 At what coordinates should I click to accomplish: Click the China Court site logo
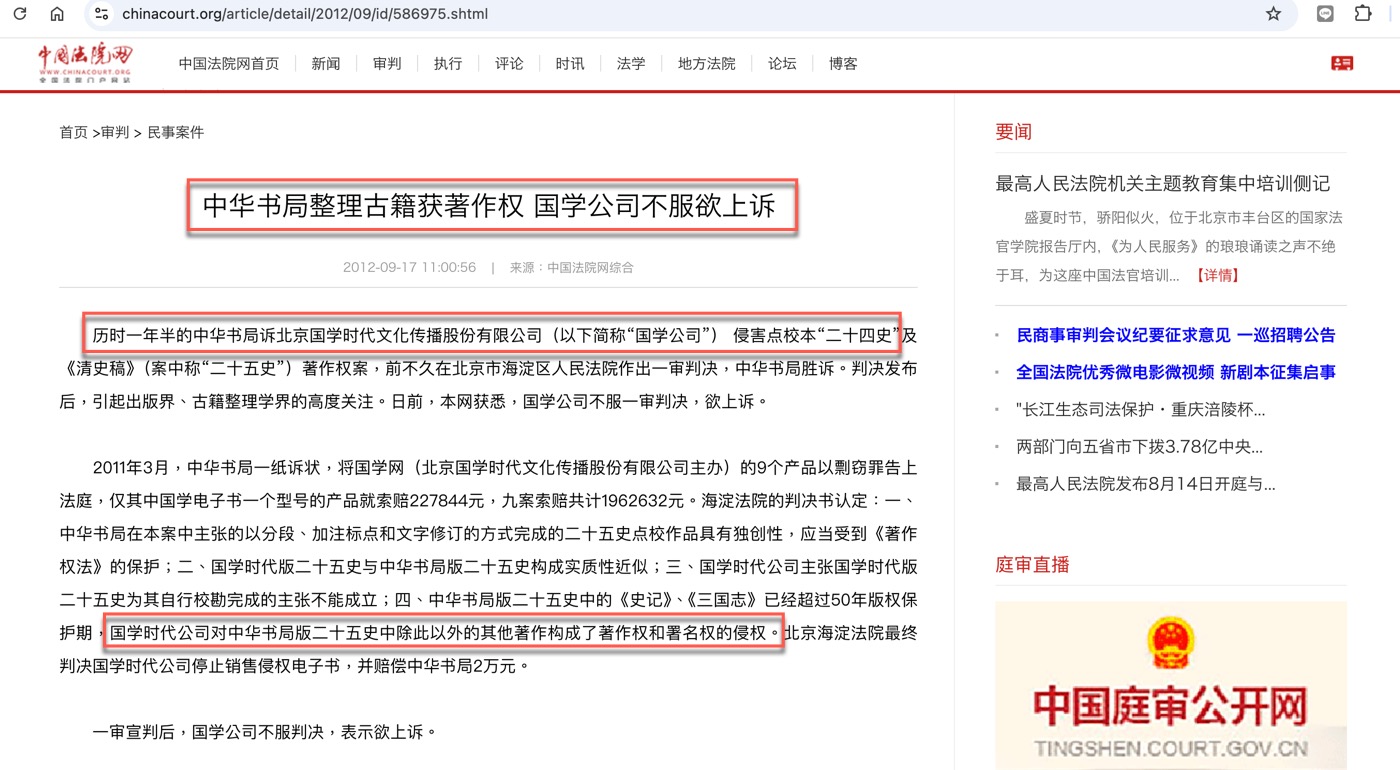[x=85, y=63]
